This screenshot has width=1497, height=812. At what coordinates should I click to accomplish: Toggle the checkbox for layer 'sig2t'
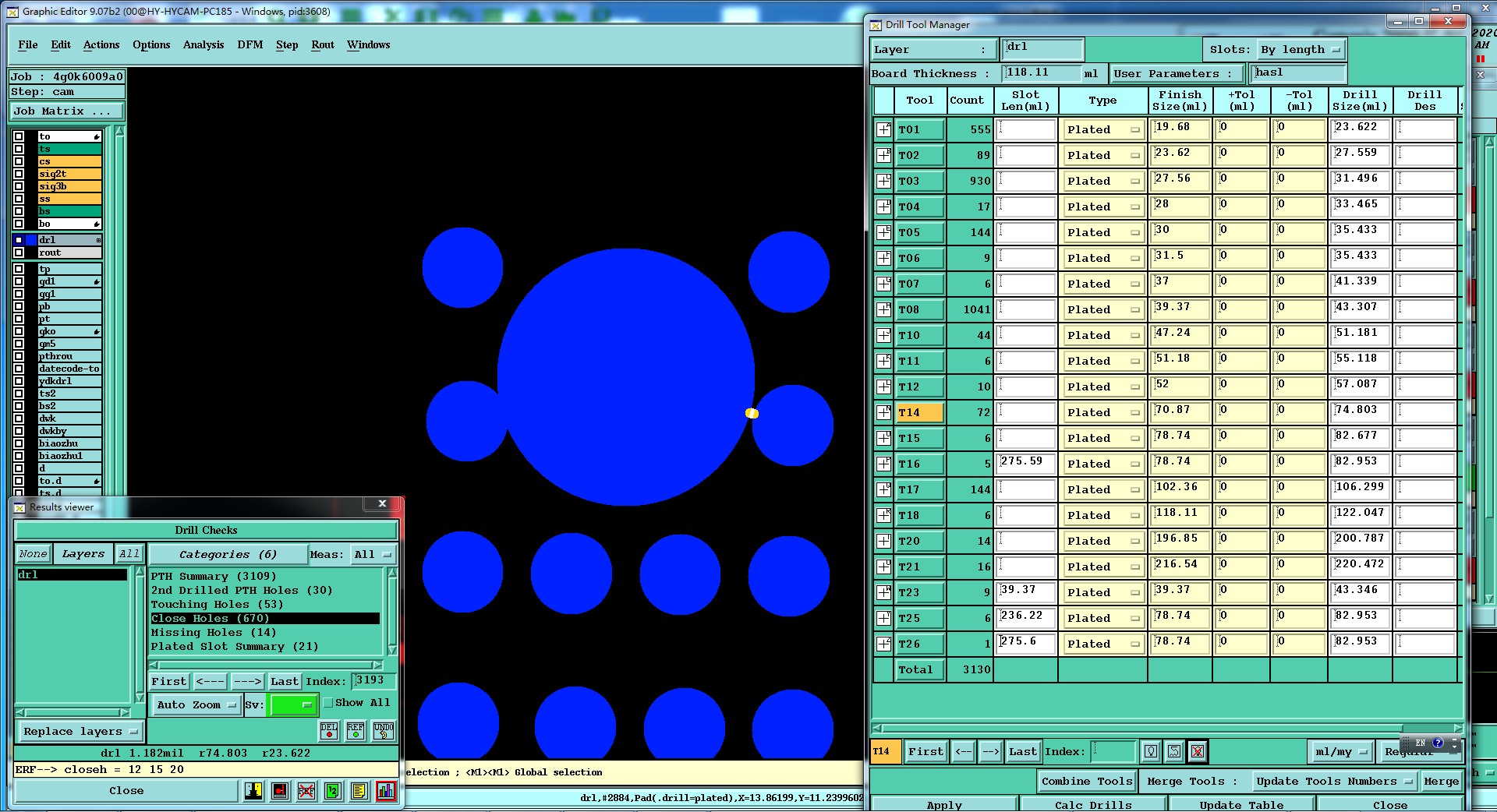tap(19, 174)
